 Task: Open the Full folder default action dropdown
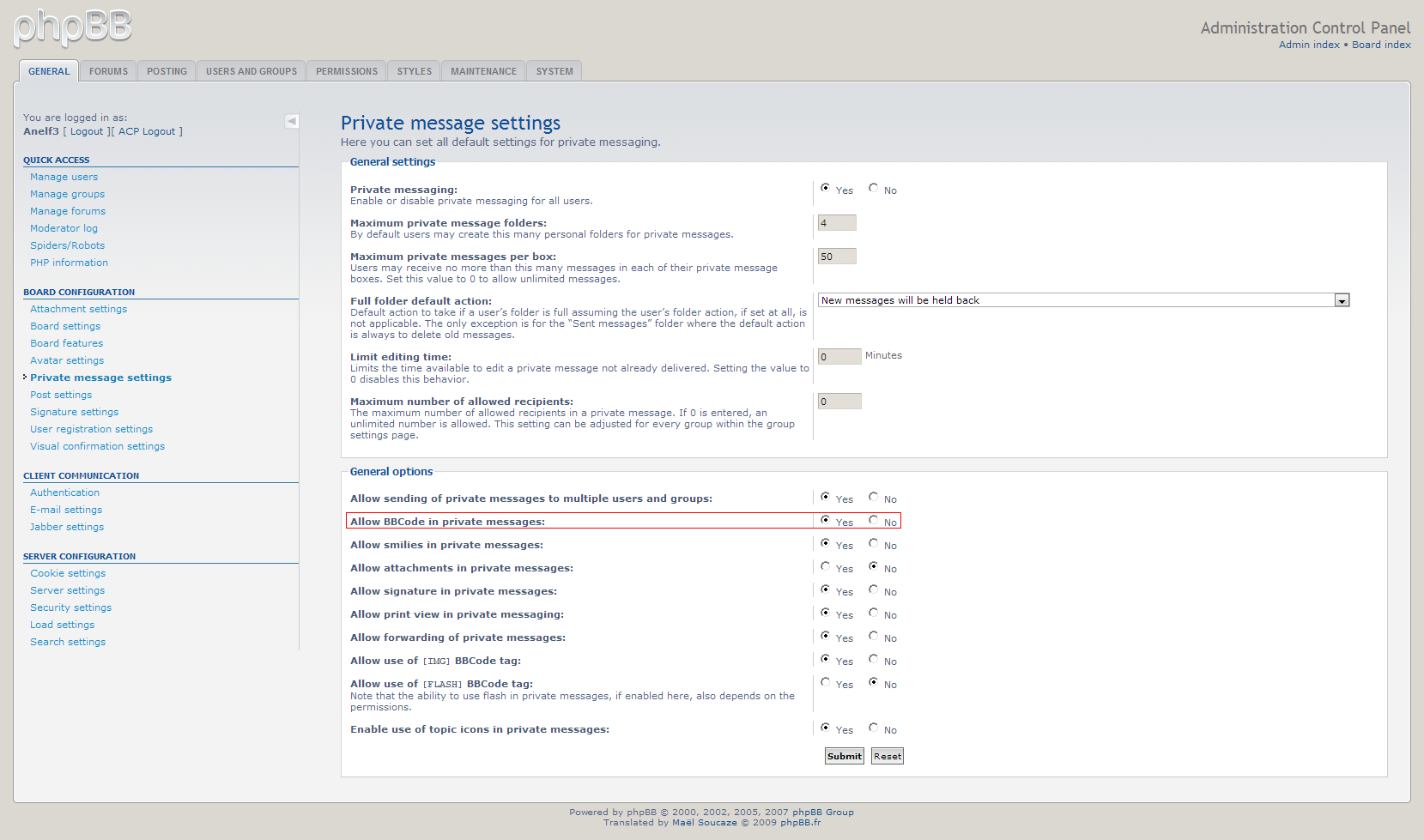coord(1083,300)
